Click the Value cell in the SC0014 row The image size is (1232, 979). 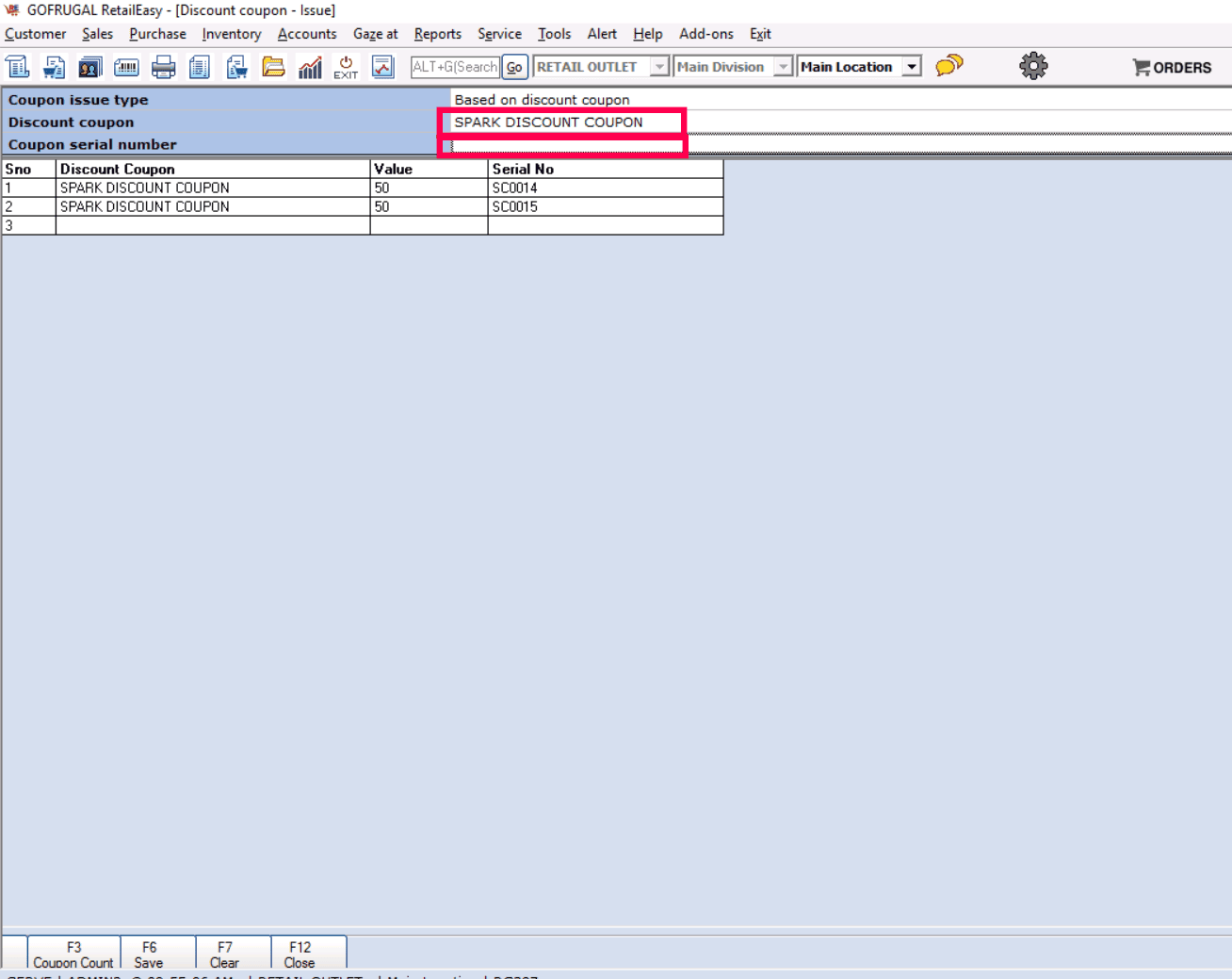[x=430, y=188]
